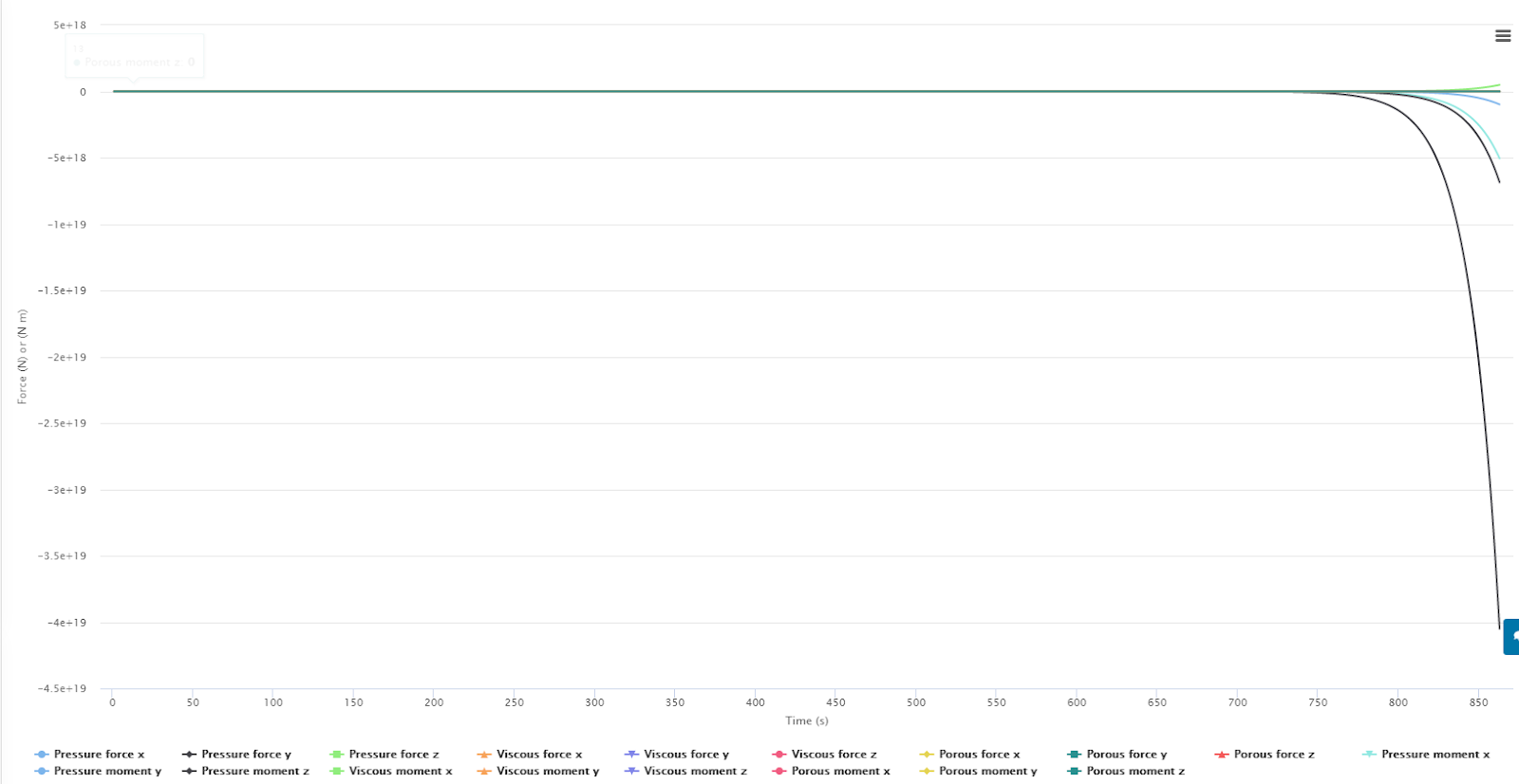Click the Viscous force x triangle marker icon
This screenshot has width=1519, height=784.
click(484, 755)
